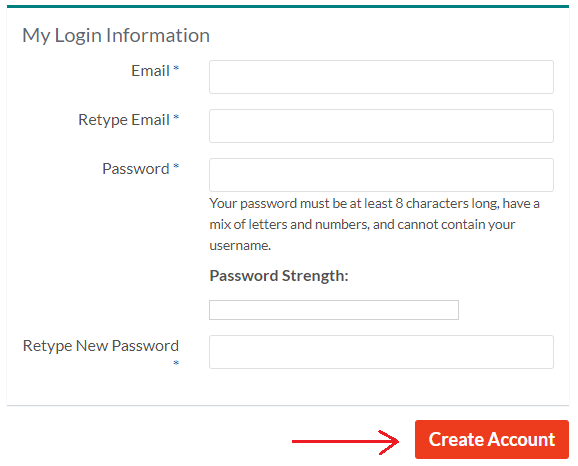Click the red arrow pointing at Create Account
The height and width of the screenshot is (466, 578).
coord(345,441)
